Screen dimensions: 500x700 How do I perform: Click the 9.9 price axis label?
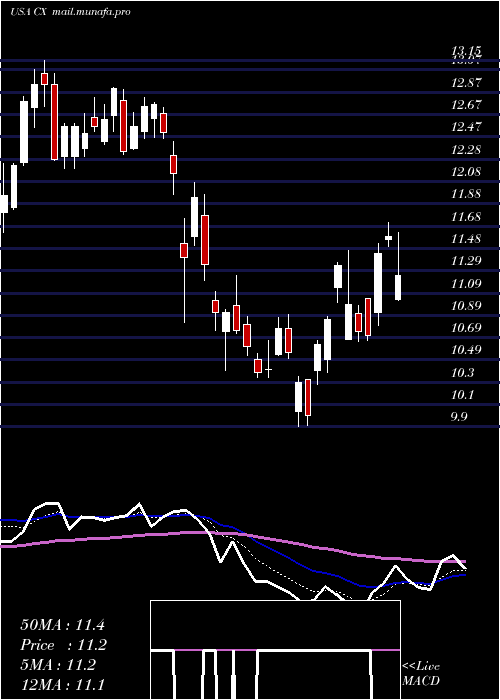(x=460, y=417)
